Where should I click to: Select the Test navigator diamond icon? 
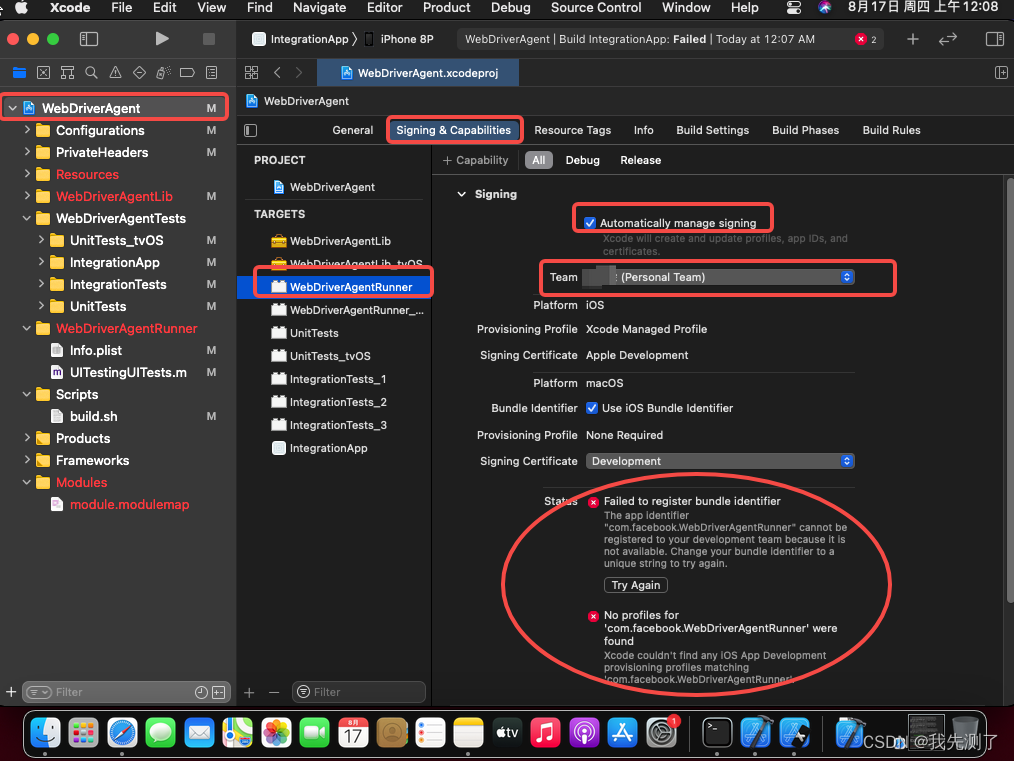point(140,72)
